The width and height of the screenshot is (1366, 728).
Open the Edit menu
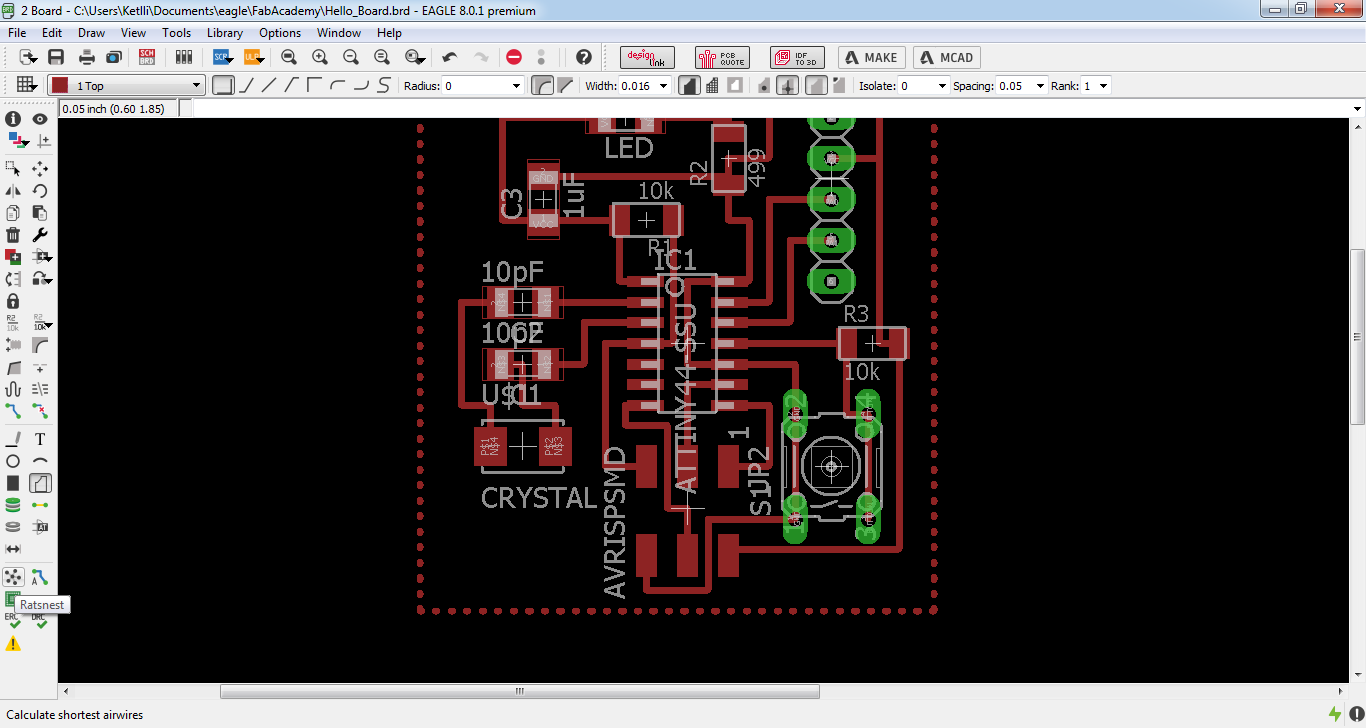click(x=52, y=33)
